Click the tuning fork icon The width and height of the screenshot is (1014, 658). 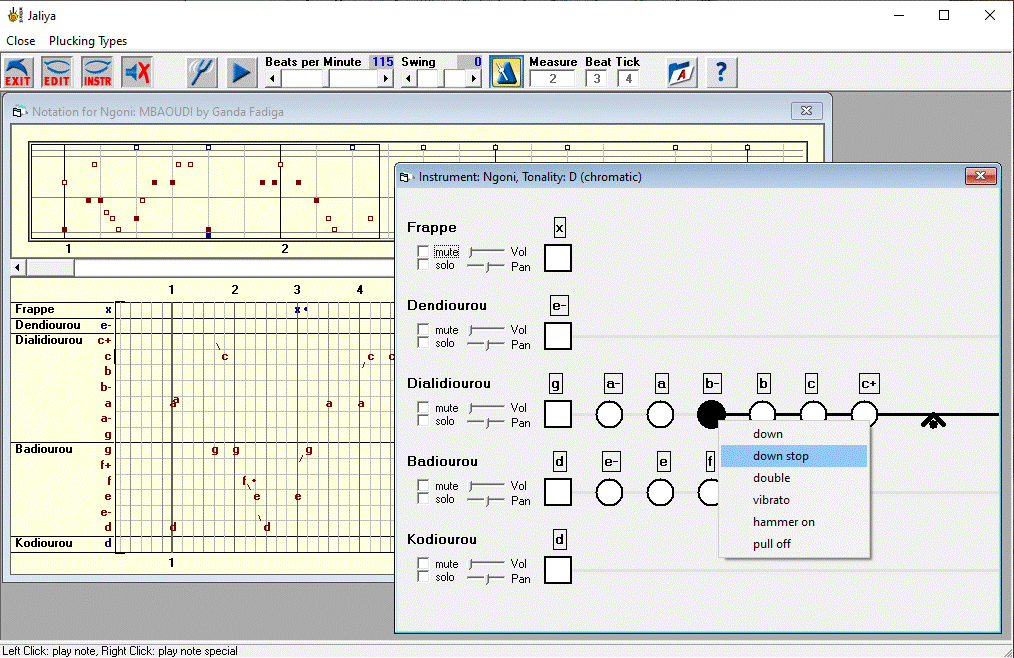[201, 72]
